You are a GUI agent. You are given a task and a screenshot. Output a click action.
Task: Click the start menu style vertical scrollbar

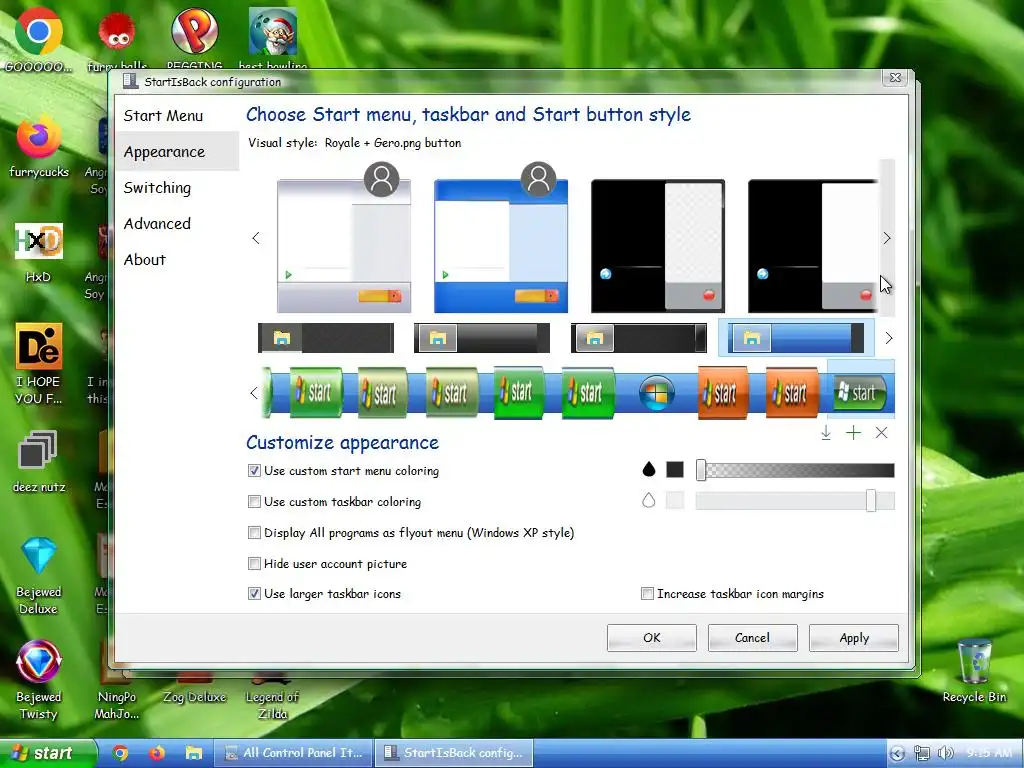[x=887, y=238]
